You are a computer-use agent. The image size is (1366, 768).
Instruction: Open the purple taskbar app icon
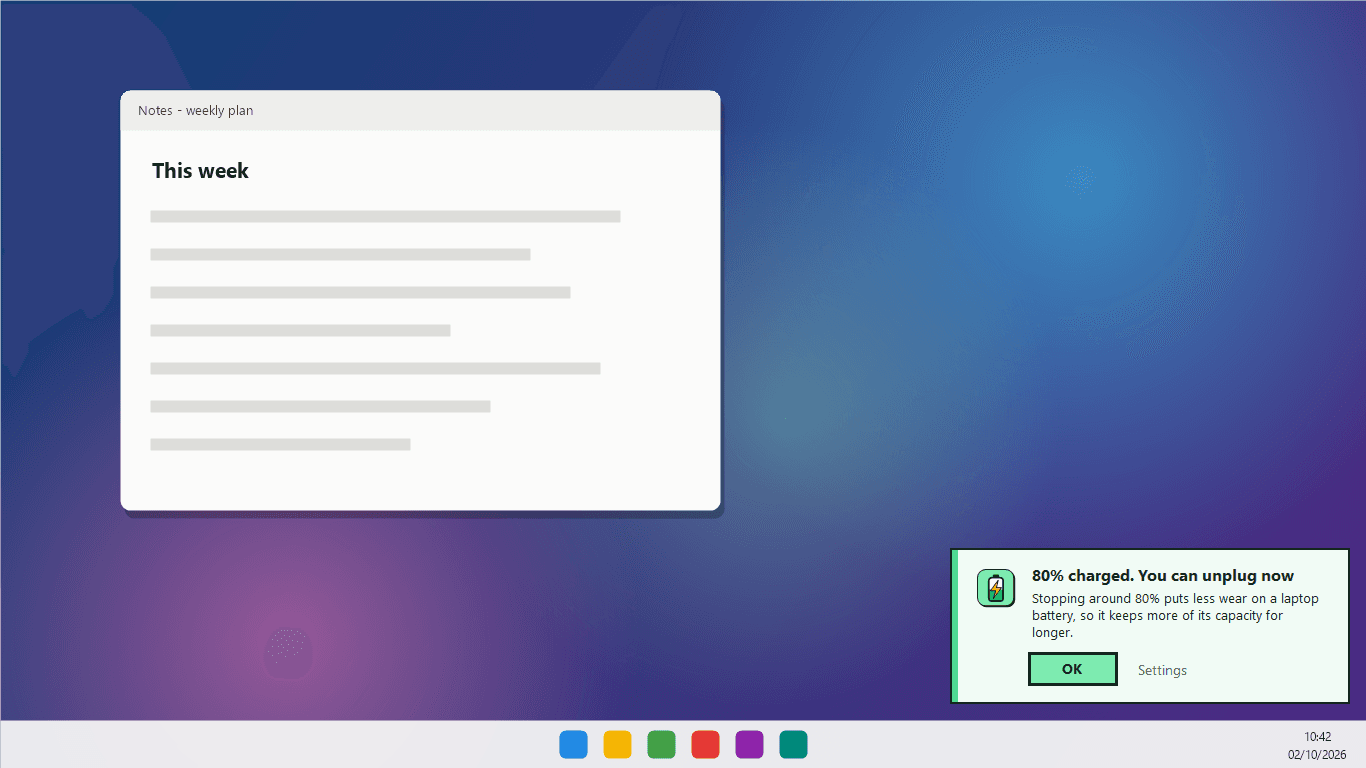tap(749, 745)
